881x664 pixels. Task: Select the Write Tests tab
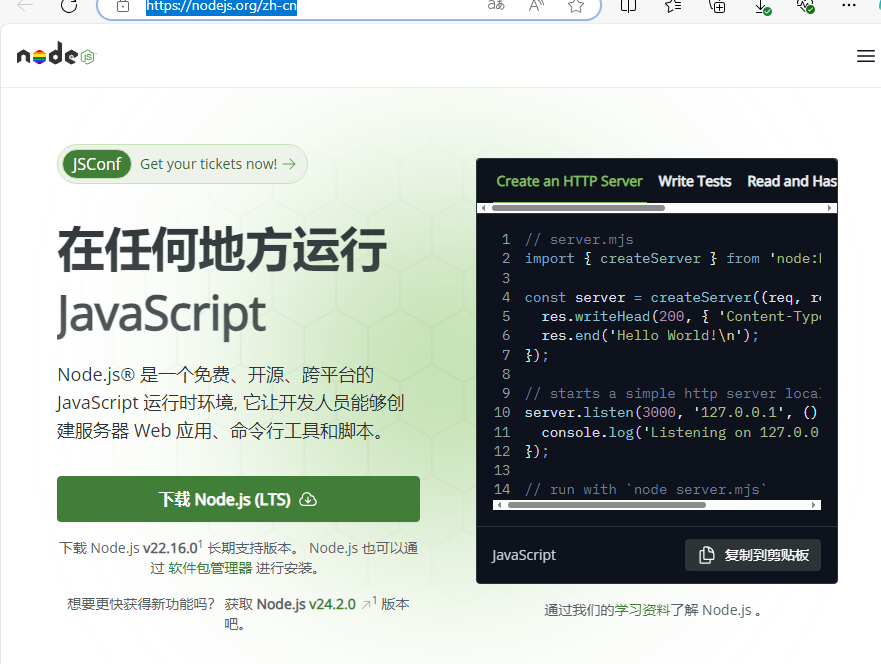tap(694, 181)
